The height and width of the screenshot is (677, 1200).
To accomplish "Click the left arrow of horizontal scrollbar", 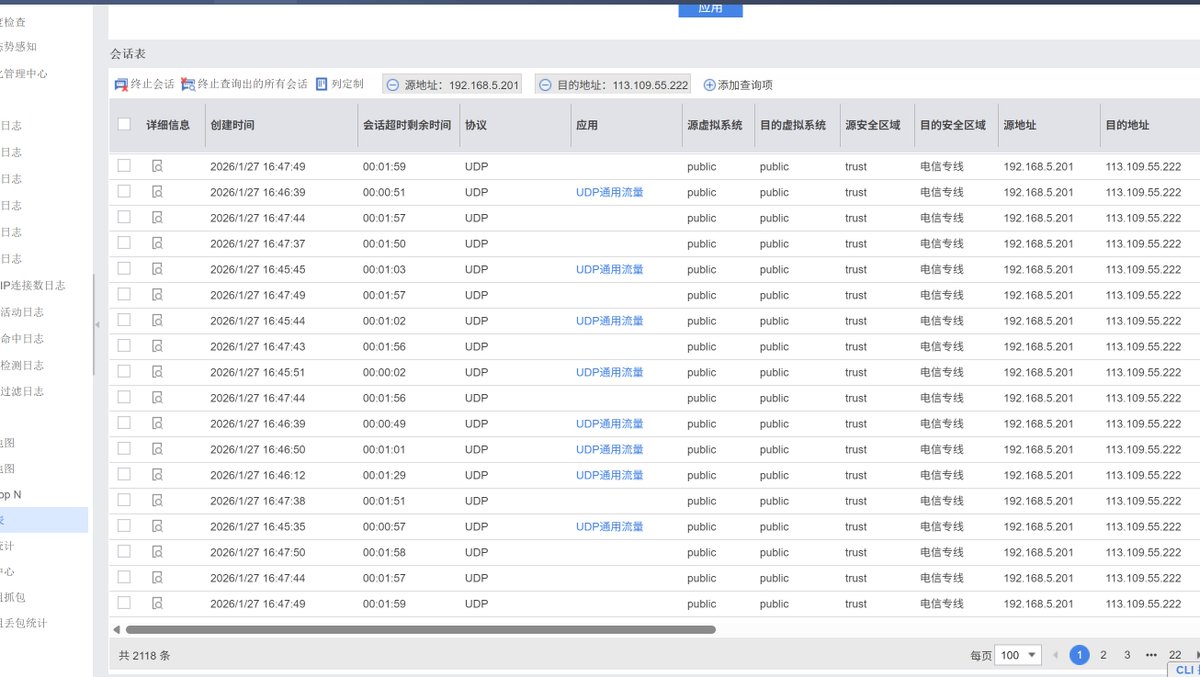I will 116,629.
